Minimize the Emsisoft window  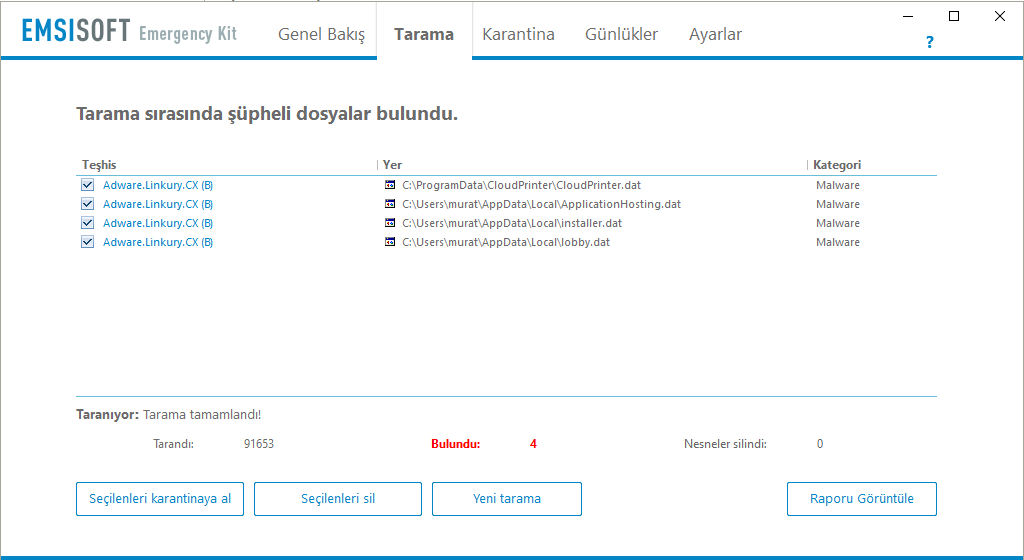908,16
